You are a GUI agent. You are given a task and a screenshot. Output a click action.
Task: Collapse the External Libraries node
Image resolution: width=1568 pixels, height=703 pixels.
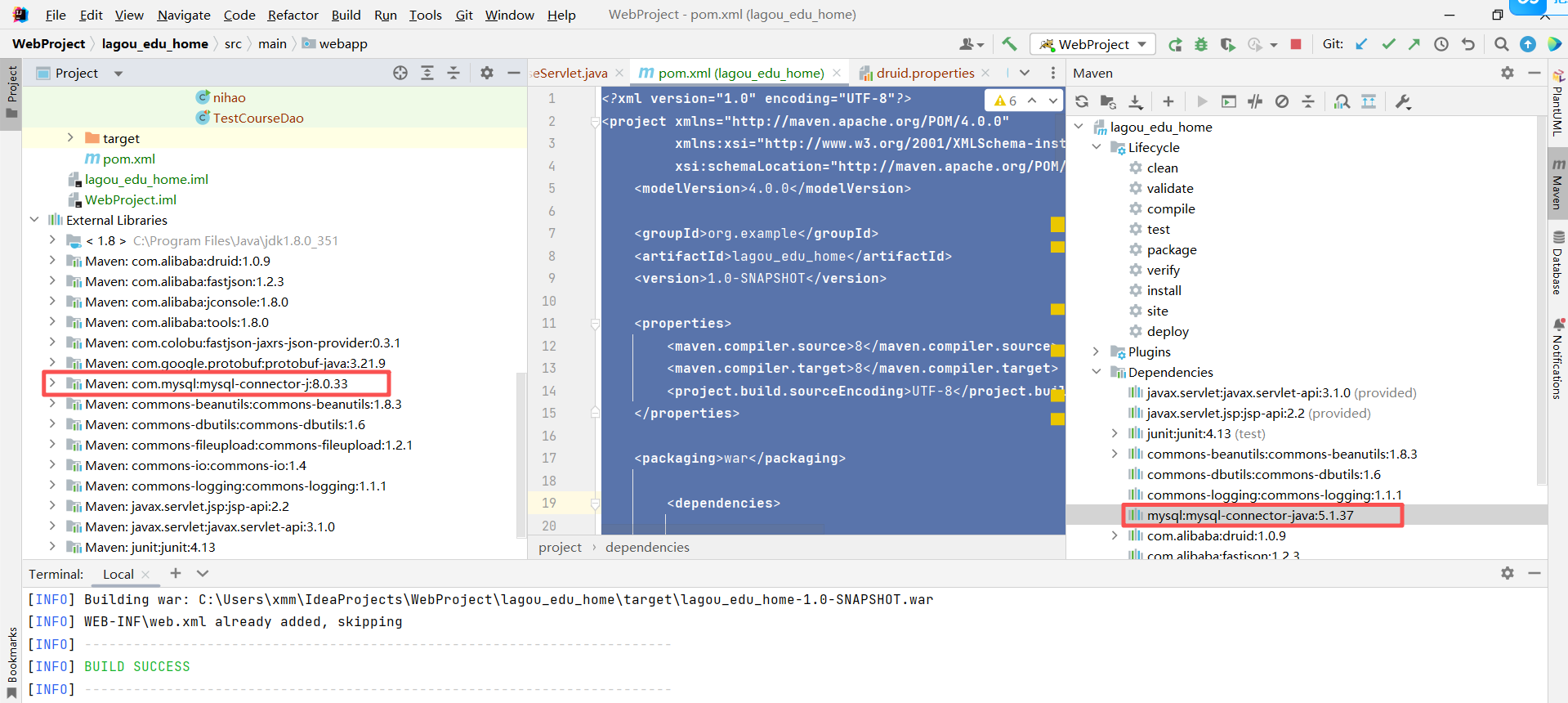[x=34, y=220]
